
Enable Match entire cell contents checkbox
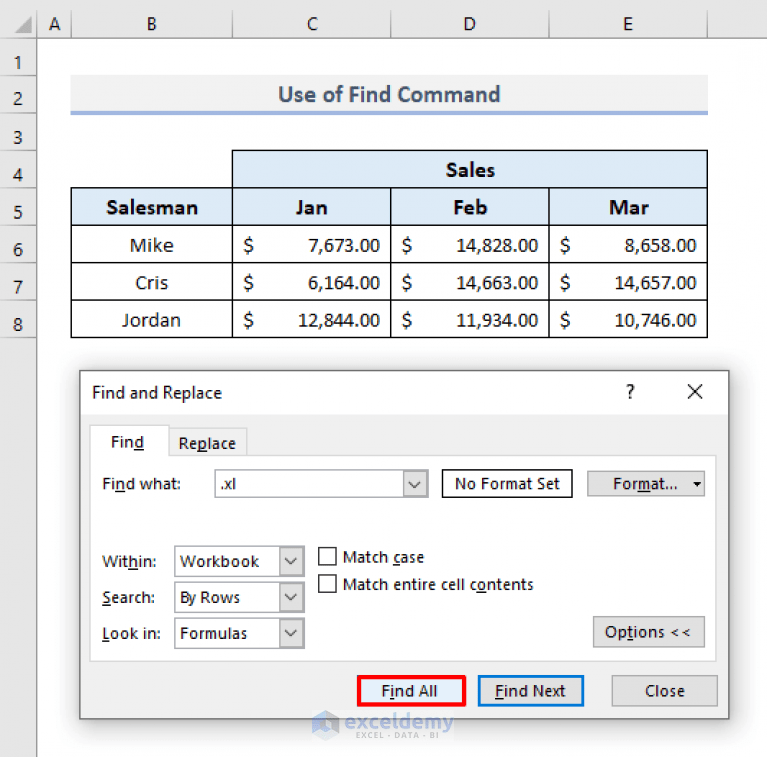[x=327, y=584]
